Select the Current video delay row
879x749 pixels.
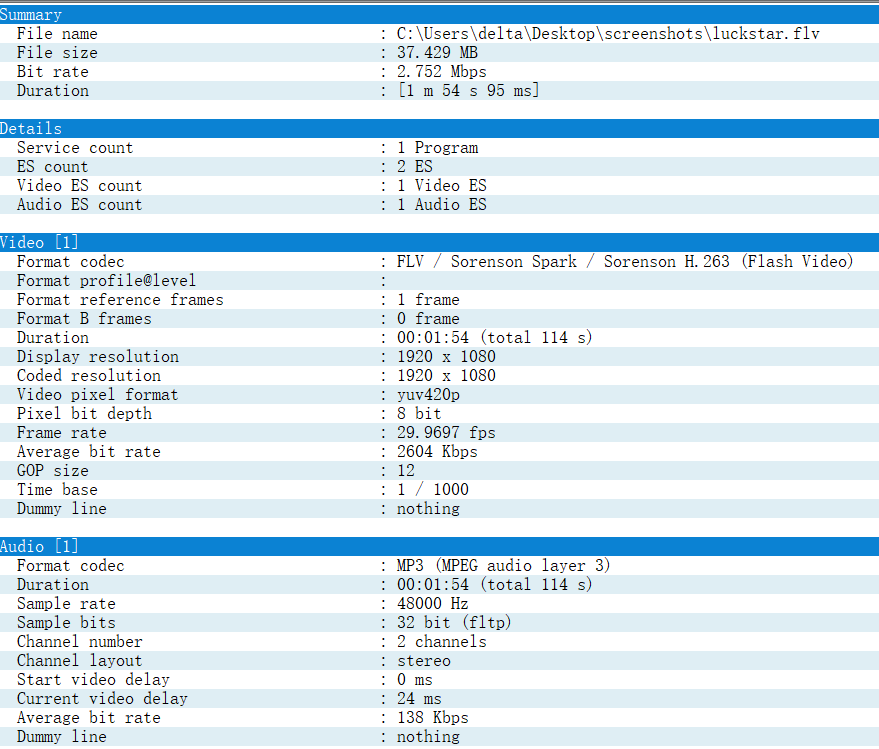coord(102,699)
